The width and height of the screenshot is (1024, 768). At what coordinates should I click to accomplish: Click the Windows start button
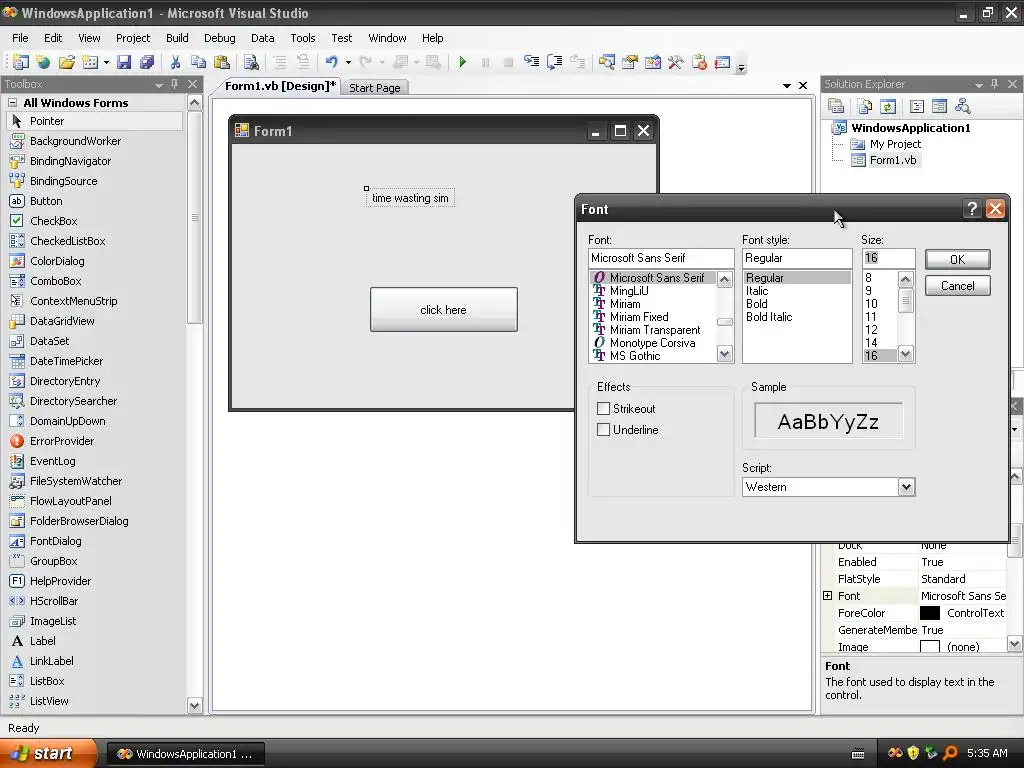pos(47,753)
